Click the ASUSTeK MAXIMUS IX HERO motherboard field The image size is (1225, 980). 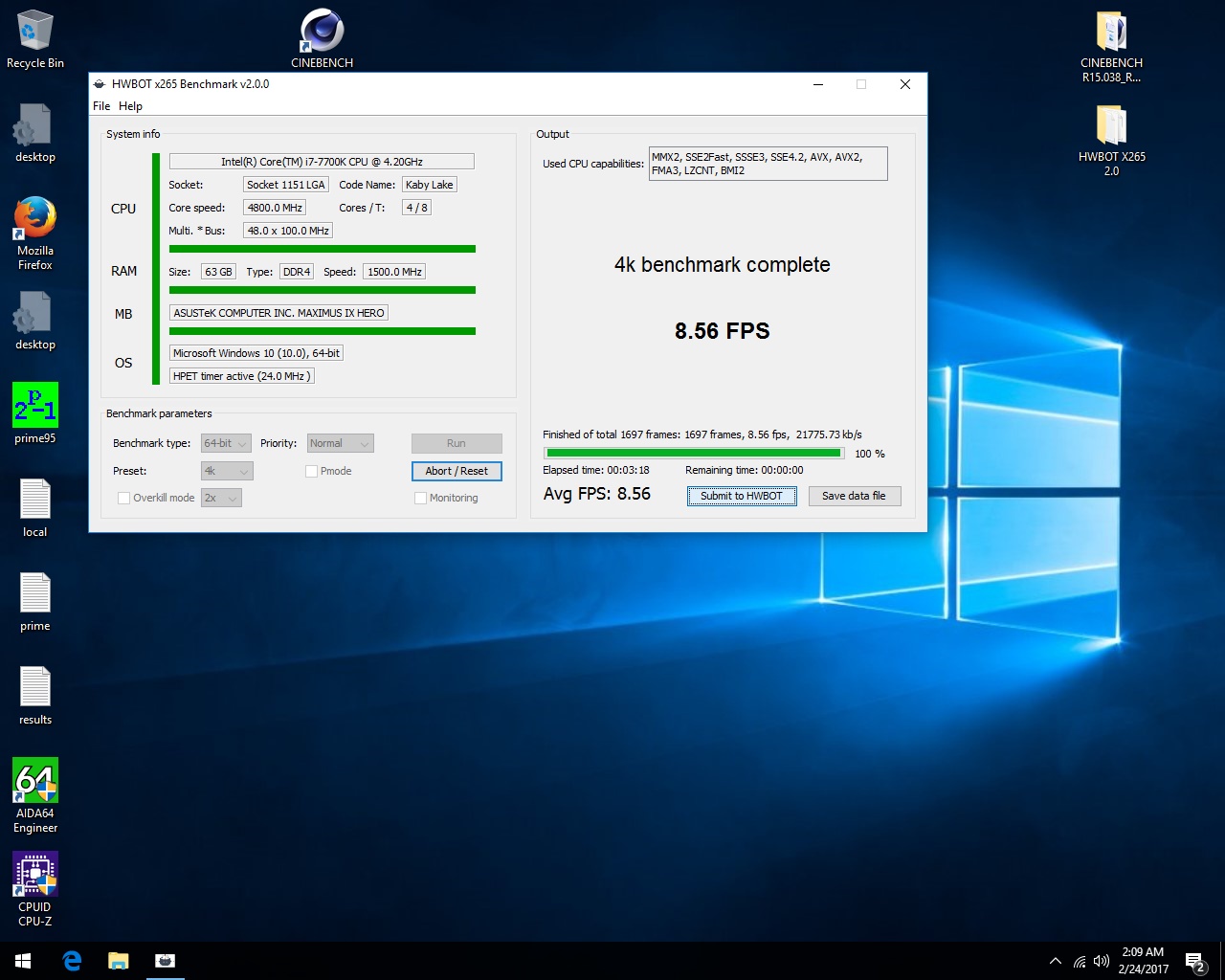coord(278,313)
